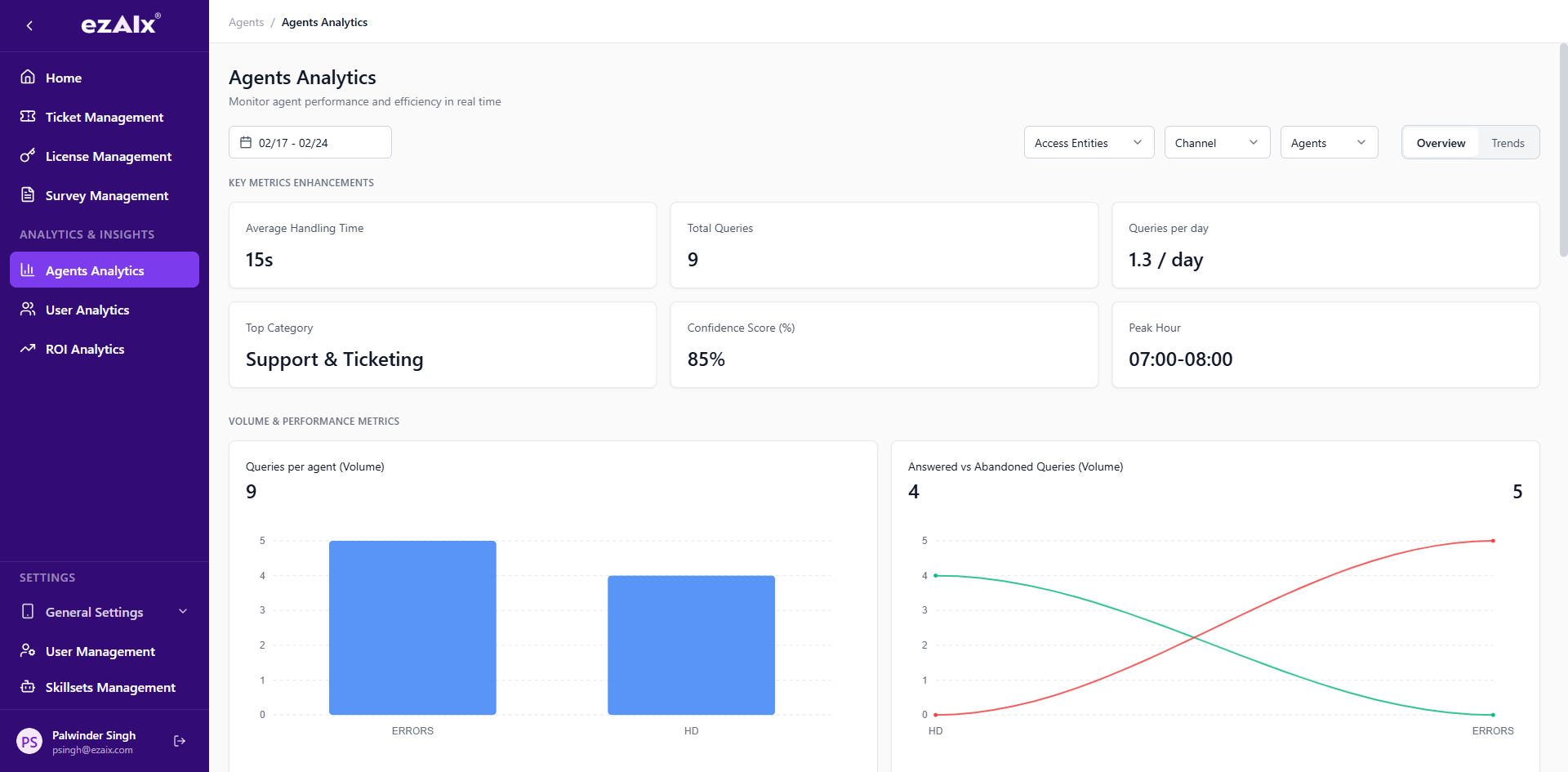The image size is (1568, 772).
Task: Click the ROI Analytics trend-arrow icon
Action: (28, 349)
